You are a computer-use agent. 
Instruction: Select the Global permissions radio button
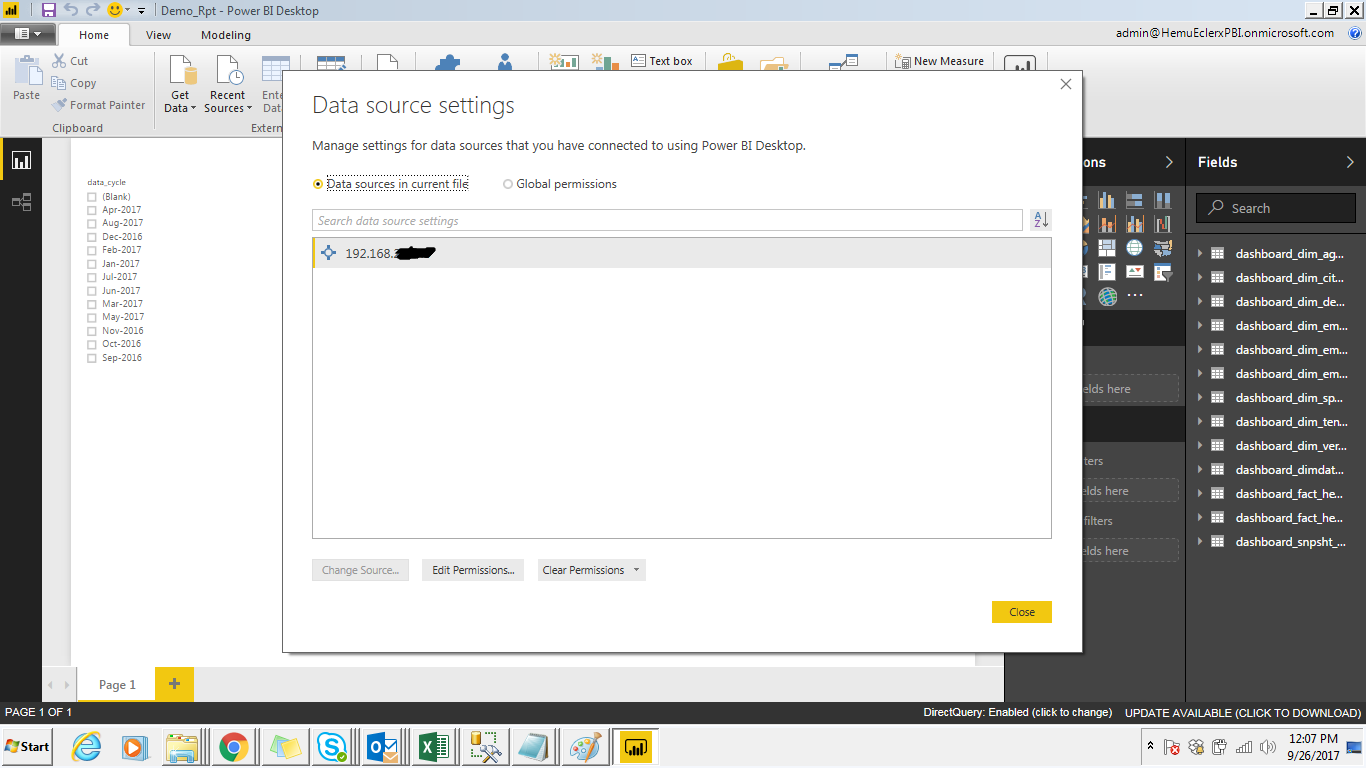(508, 184)
